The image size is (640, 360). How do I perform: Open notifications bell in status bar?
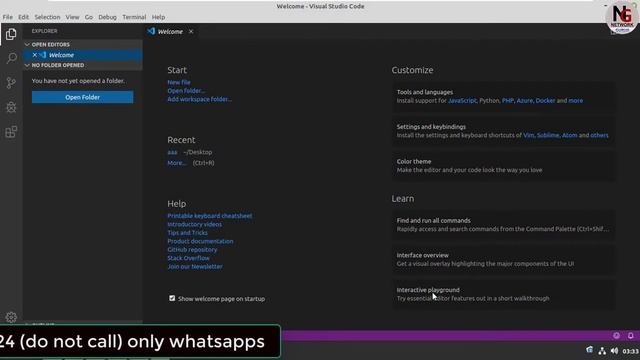point(630,336)
